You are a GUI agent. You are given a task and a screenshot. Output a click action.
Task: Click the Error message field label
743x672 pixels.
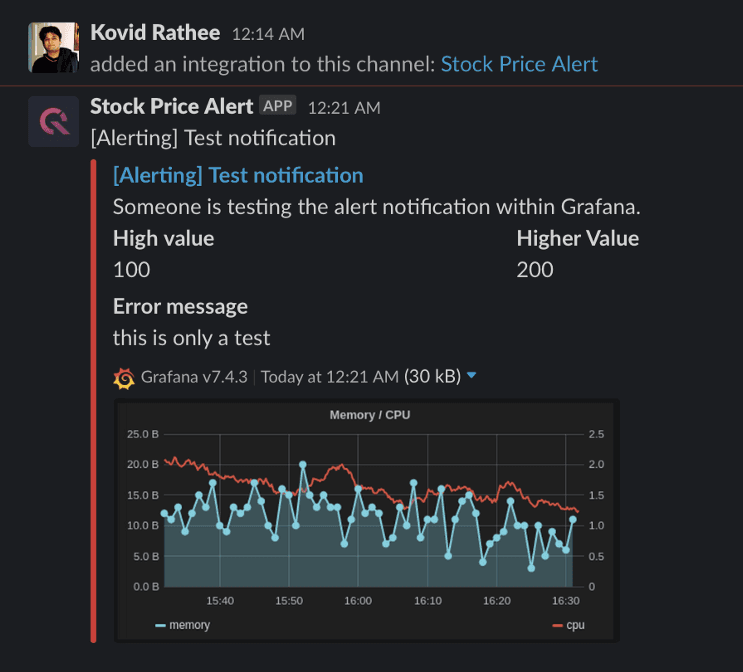(x=180, y=306)
